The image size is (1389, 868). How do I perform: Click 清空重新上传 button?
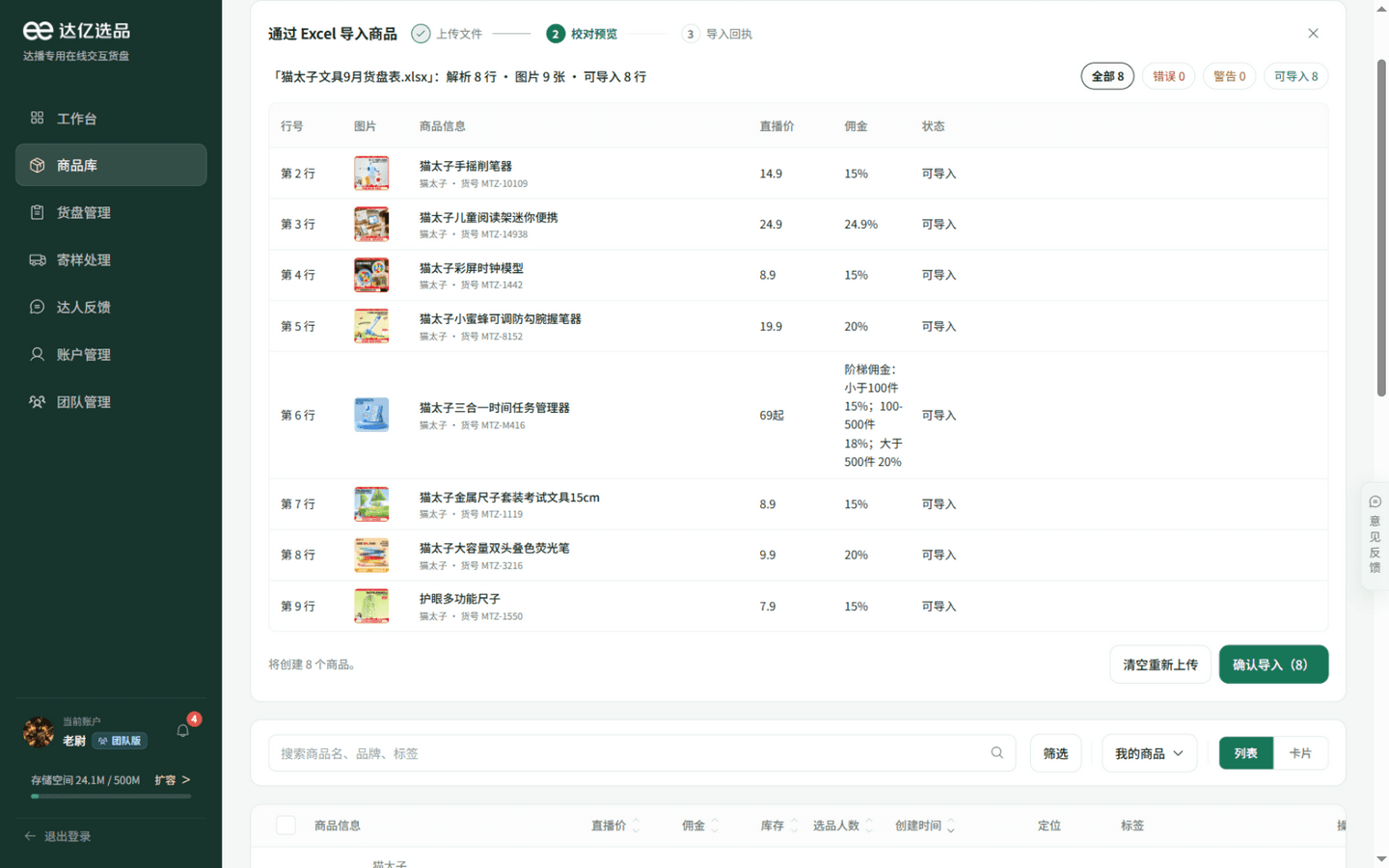(x=1160, y=665)
